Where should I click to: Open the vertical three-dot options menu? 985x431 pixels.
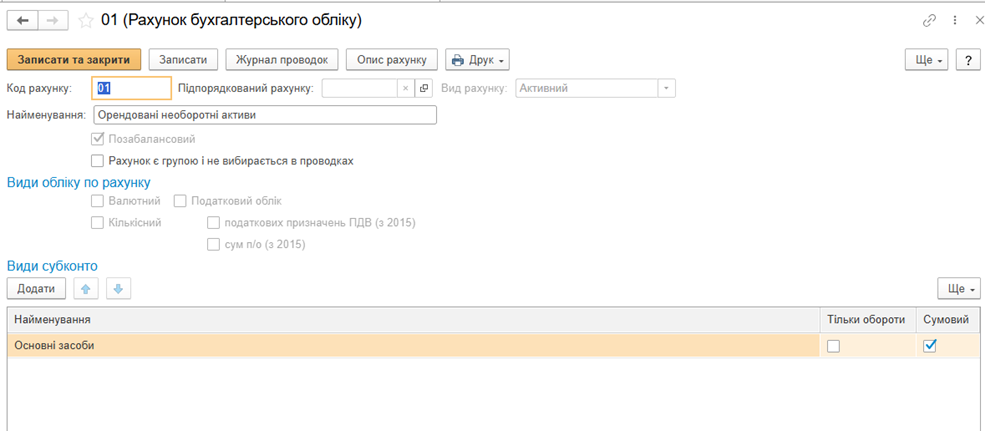955,21
